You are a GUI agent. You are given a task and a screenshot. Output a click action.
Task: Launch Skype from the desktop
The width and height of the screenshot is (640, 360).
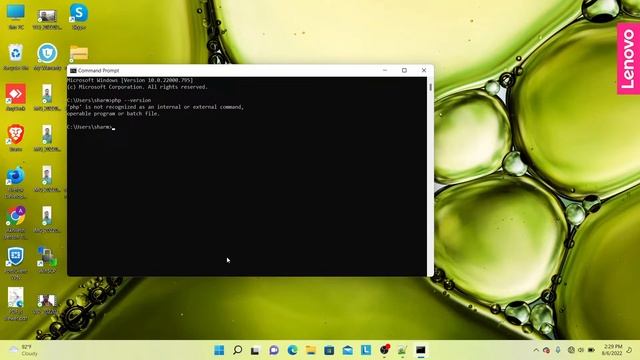click(x=78, y=16)
